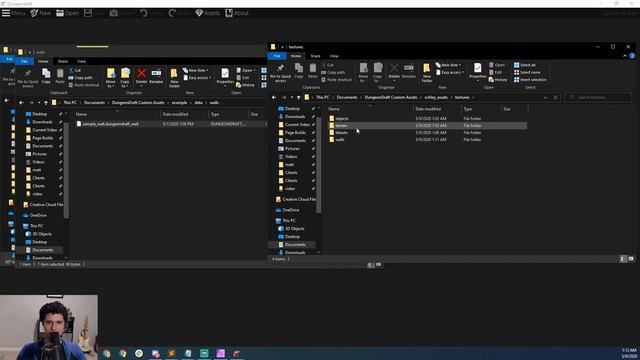Click Select all in textures window ribbon
Screen dimensions: 640x360
(524, 65)
